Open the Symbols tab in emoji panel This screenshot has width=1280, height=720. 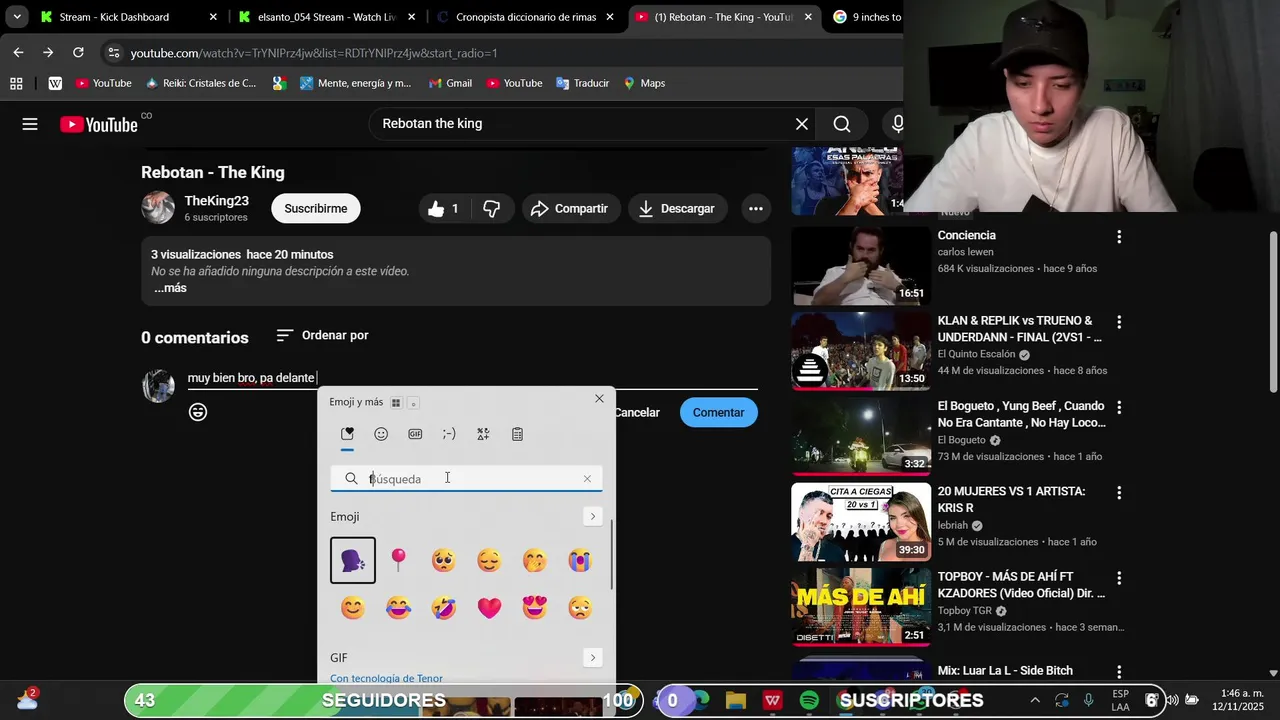(x=483, y=434)
